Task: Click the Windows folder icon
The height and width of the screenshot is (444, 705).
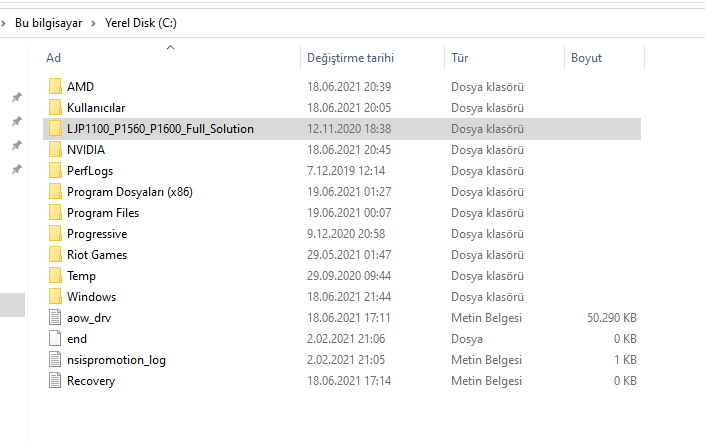Action: pyautogui.click(x=54, y=297)
